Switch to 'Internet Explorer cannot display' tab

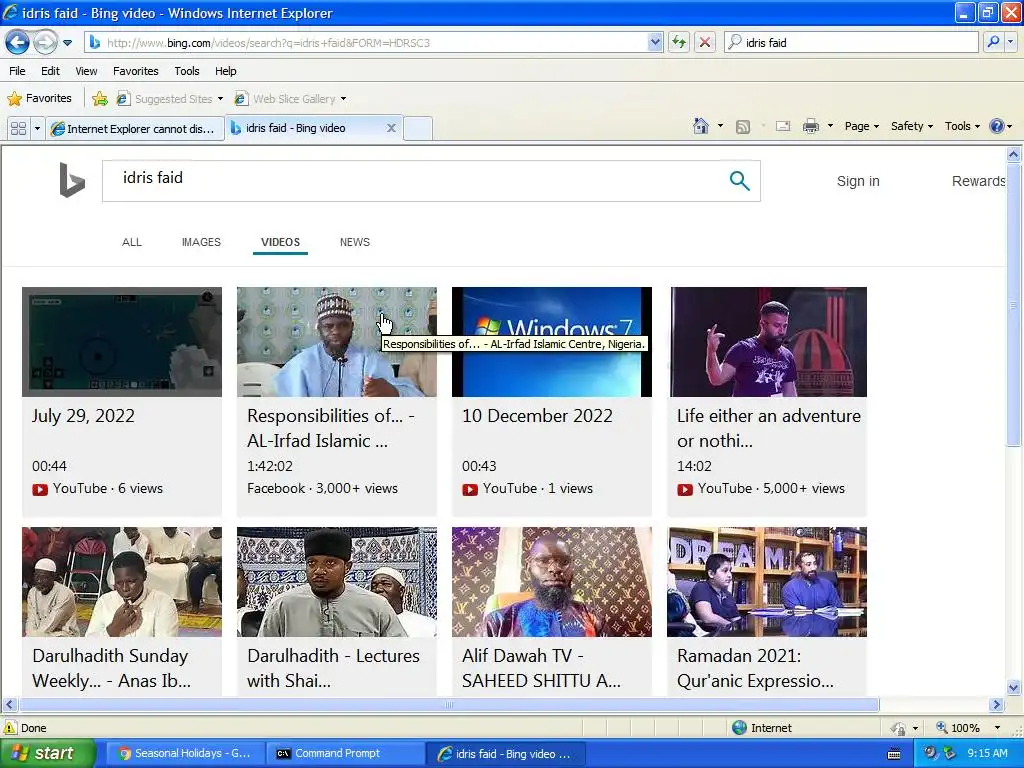(135, 129)
